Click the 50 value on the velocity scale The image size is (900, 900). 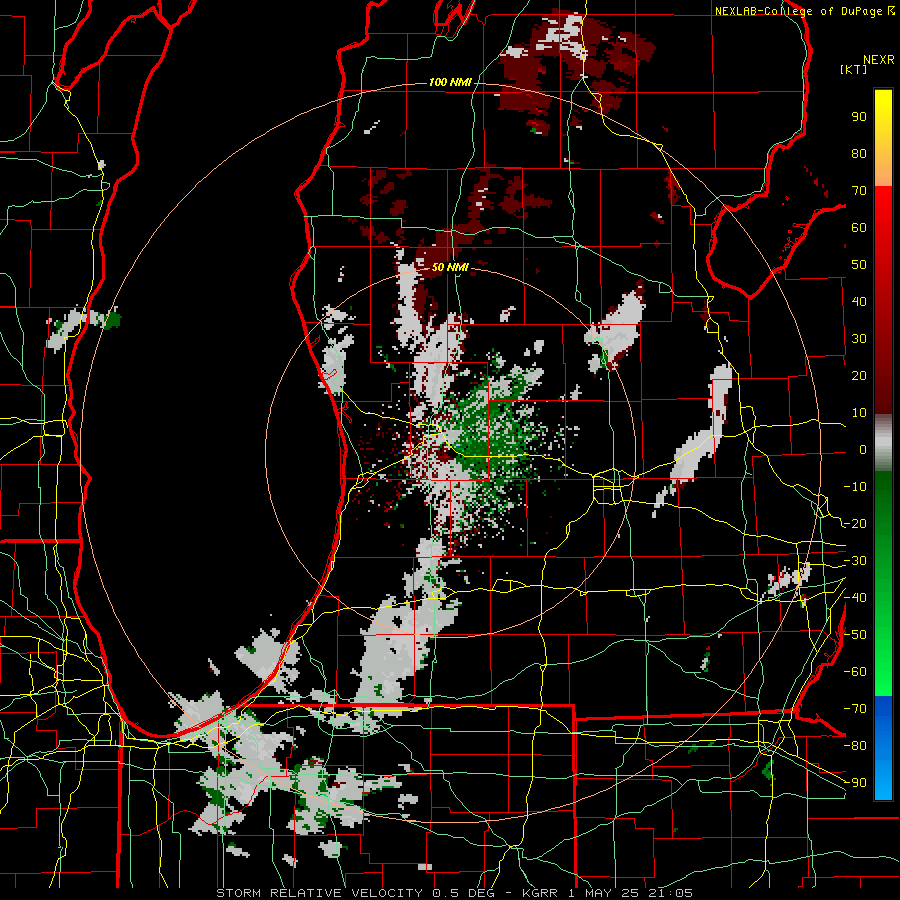point(859,265)
